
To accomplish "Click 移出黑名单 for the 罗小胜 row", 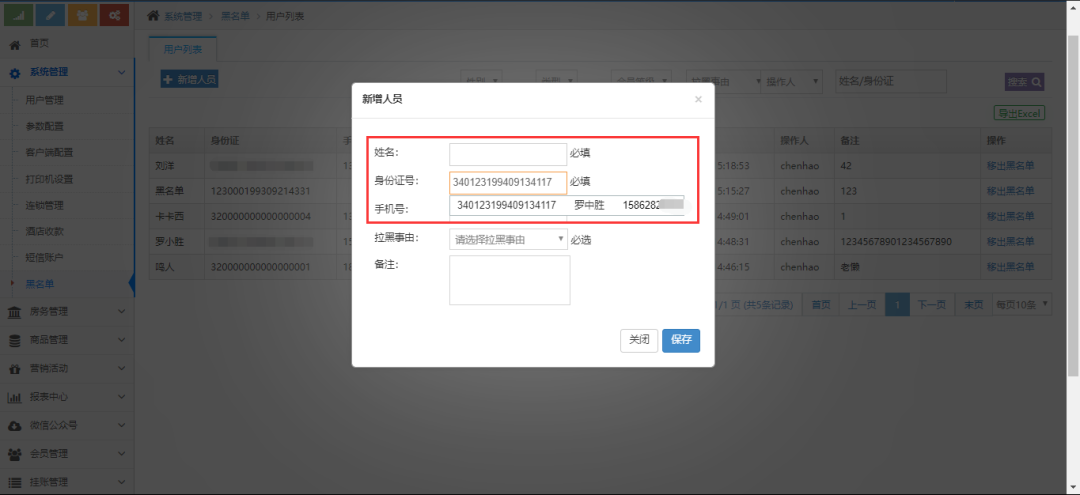I will pyautogui.click(x=1010, y=242).
